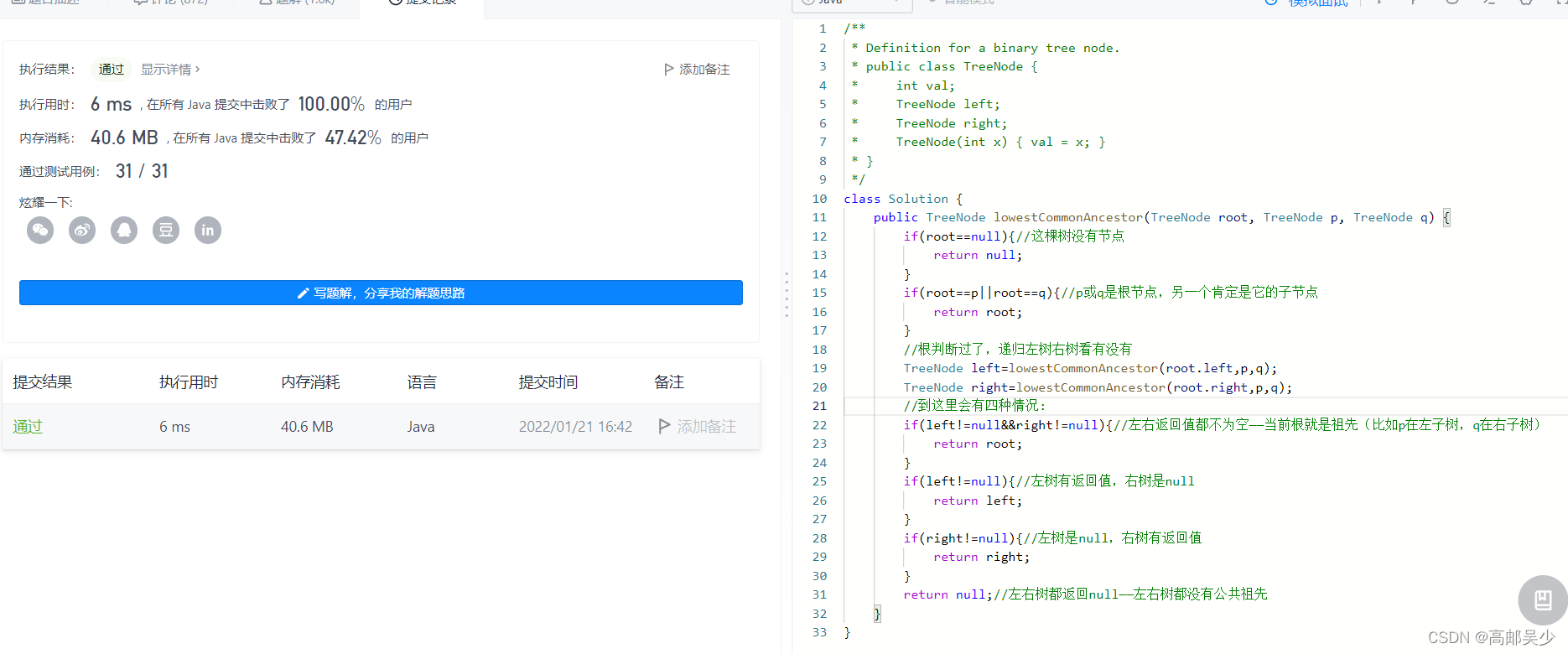Click line number 21 in the editor gutter
The height and width of the screenshot is (654, 1568).
819,406
